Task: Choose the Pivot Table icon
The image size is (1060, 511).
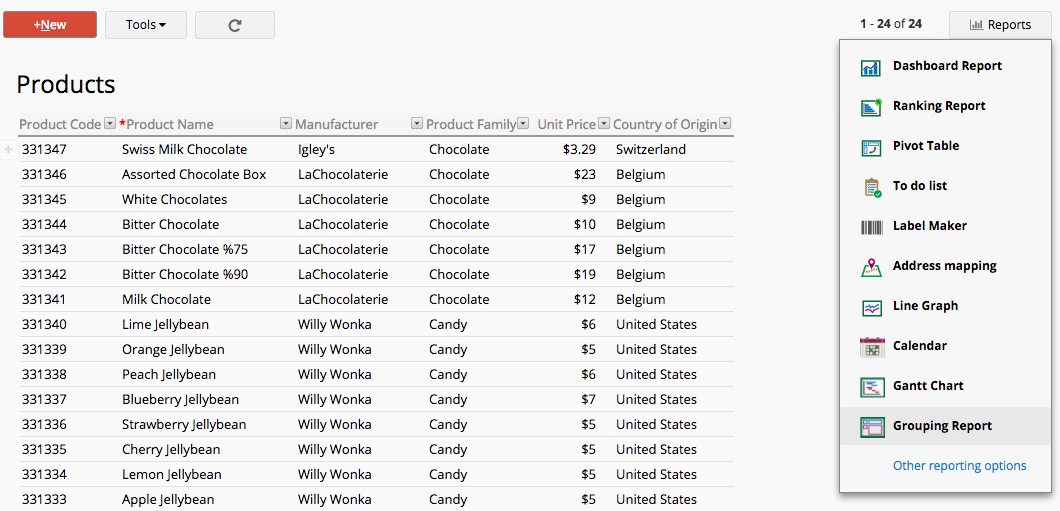Action: (x=871, y=147)
